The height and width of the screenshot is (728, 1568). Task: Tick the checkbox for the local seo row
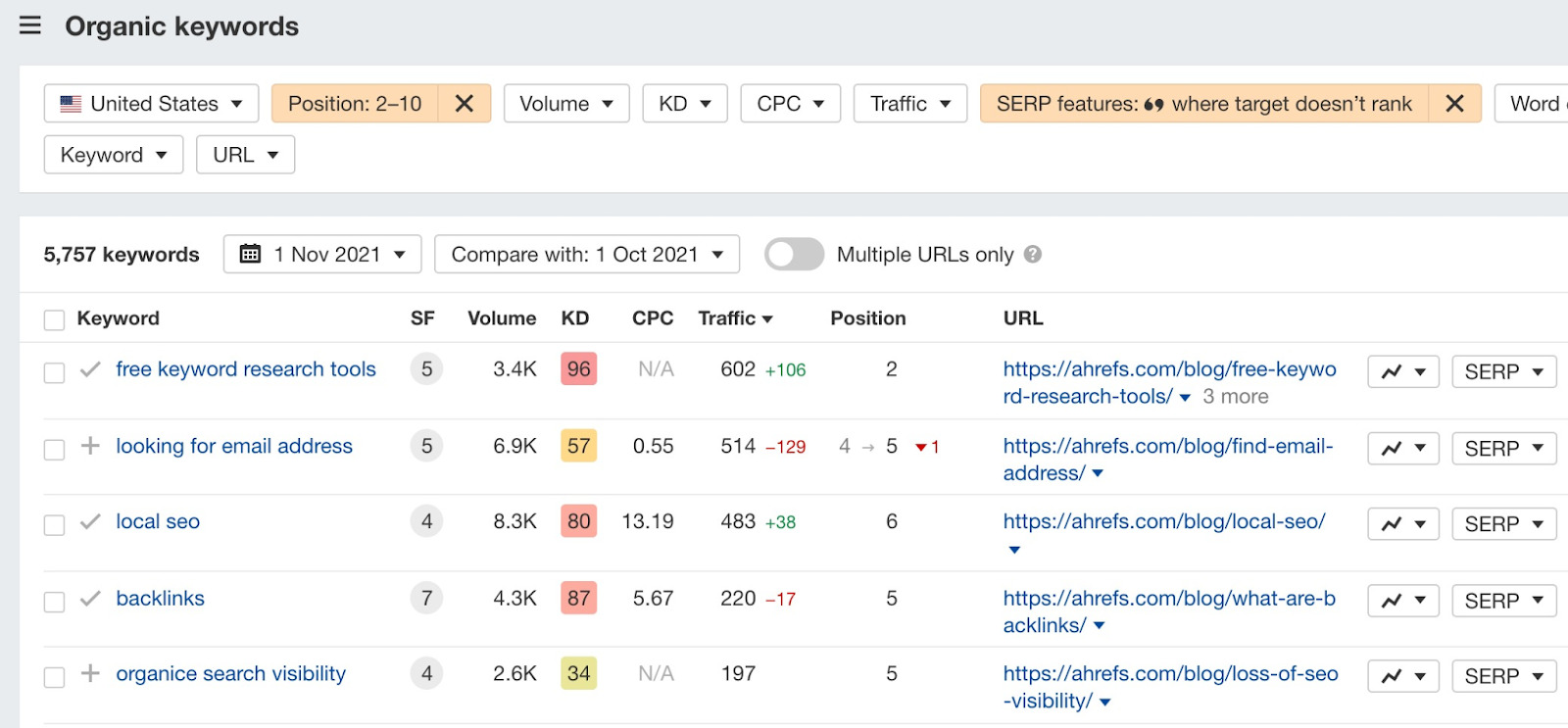55,525
